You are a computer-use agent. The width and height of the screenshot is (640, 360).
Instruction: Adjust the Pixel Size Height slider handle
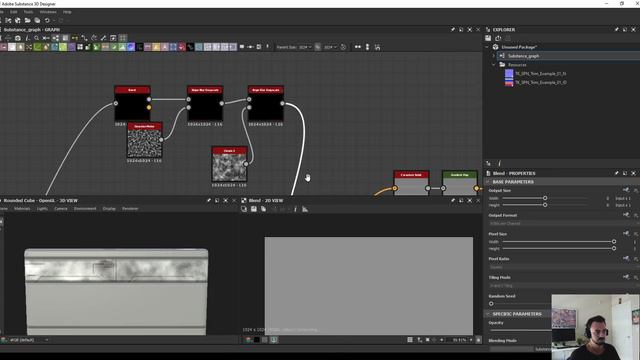click(x=614, y=248)
